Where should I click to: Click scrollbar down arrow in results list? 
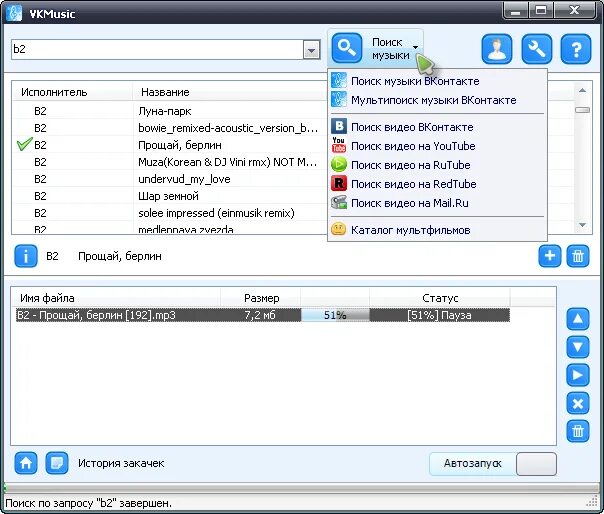[x=582, y=225]
